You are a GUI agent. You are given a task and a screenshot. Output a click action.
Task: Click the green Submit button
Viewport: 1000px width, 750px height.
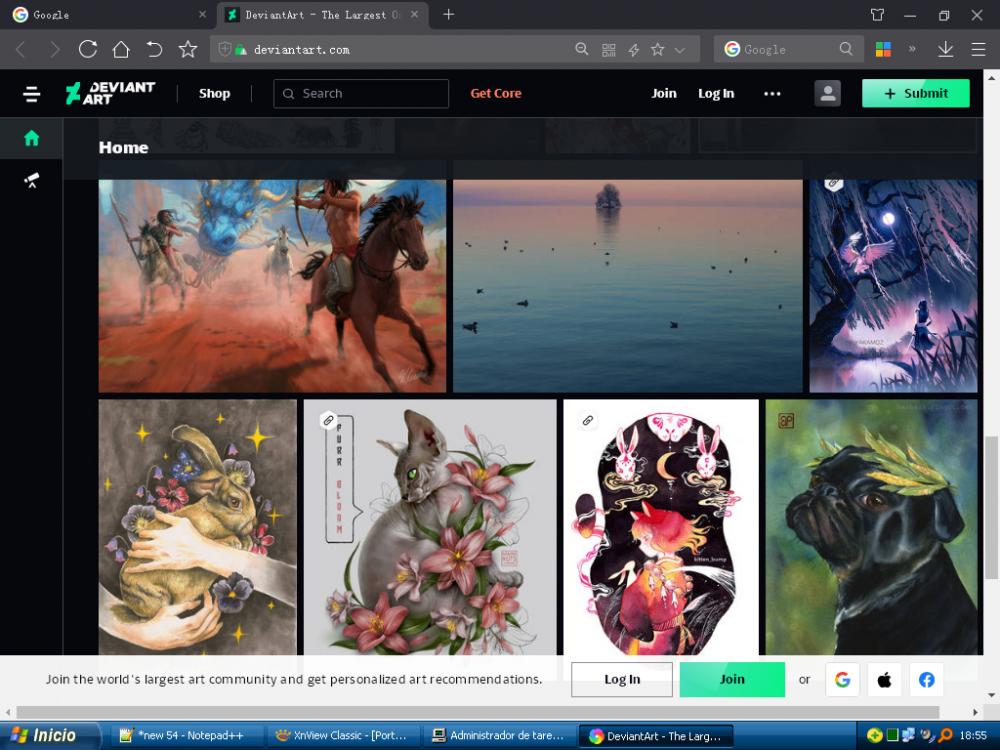click(915, 93)
